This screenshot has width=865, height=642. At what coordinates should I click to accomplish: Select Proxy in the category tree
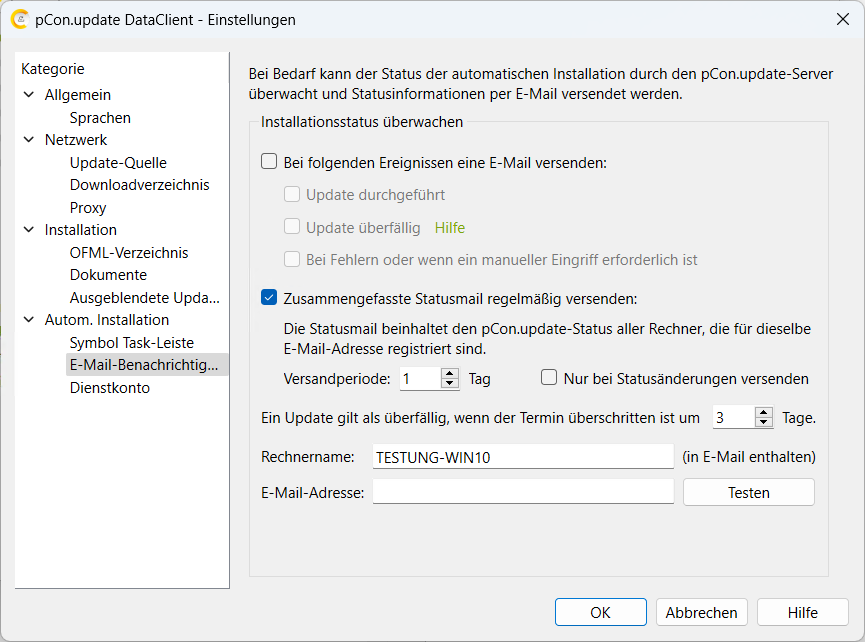(x=88, y=208)
